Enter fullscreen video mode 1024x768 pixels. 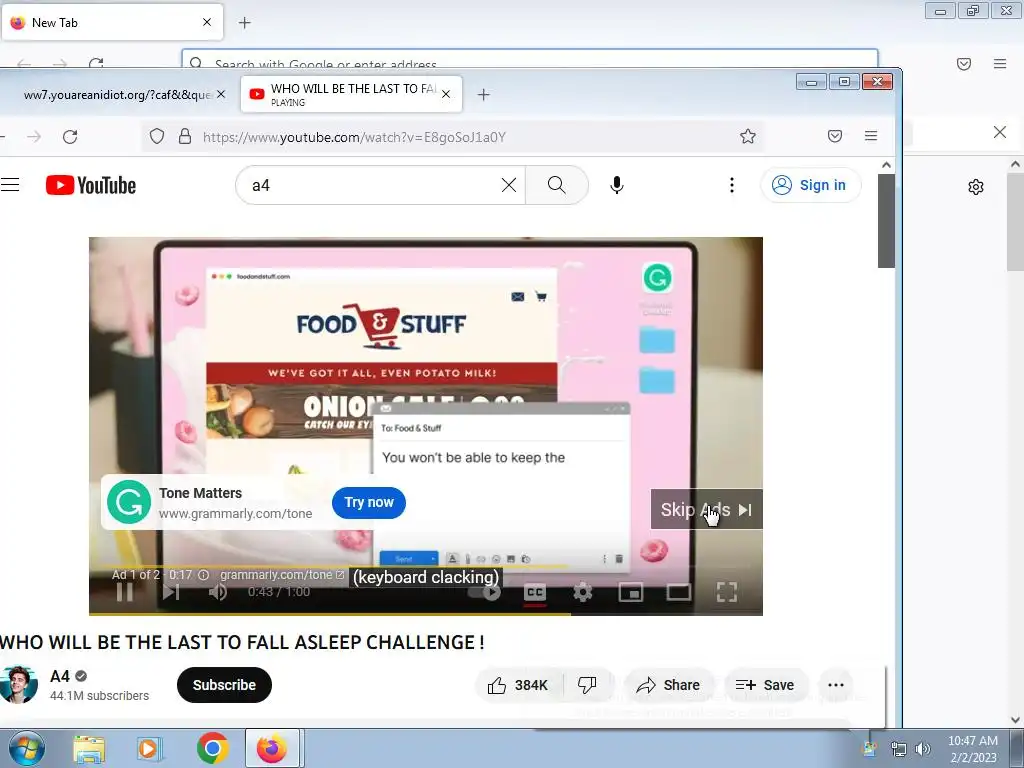[727, 592]
